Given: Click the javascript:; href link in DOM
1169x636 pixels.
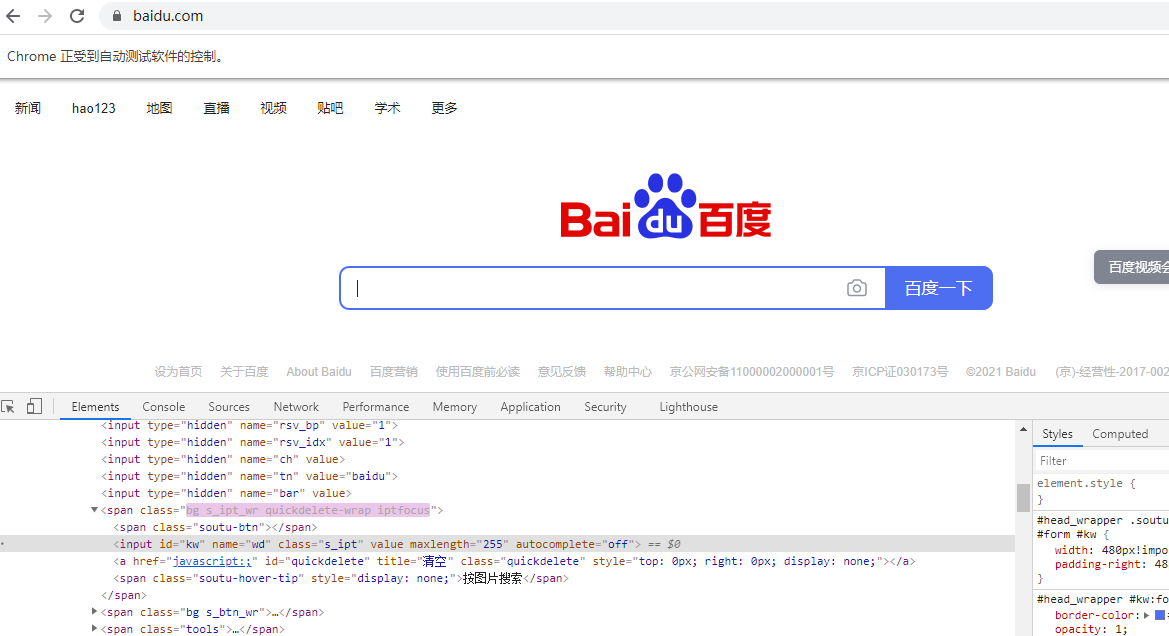Looking at the screenshot, I should click(x=212, y=561).
